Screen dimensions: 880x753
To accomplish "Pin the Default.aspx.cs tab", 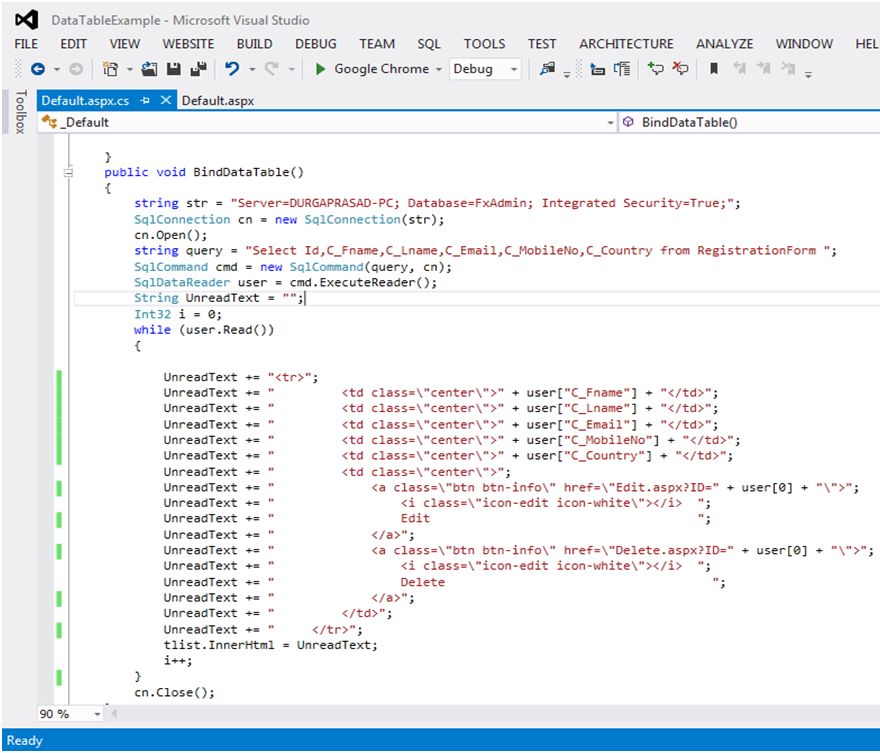I will point(146,100).
